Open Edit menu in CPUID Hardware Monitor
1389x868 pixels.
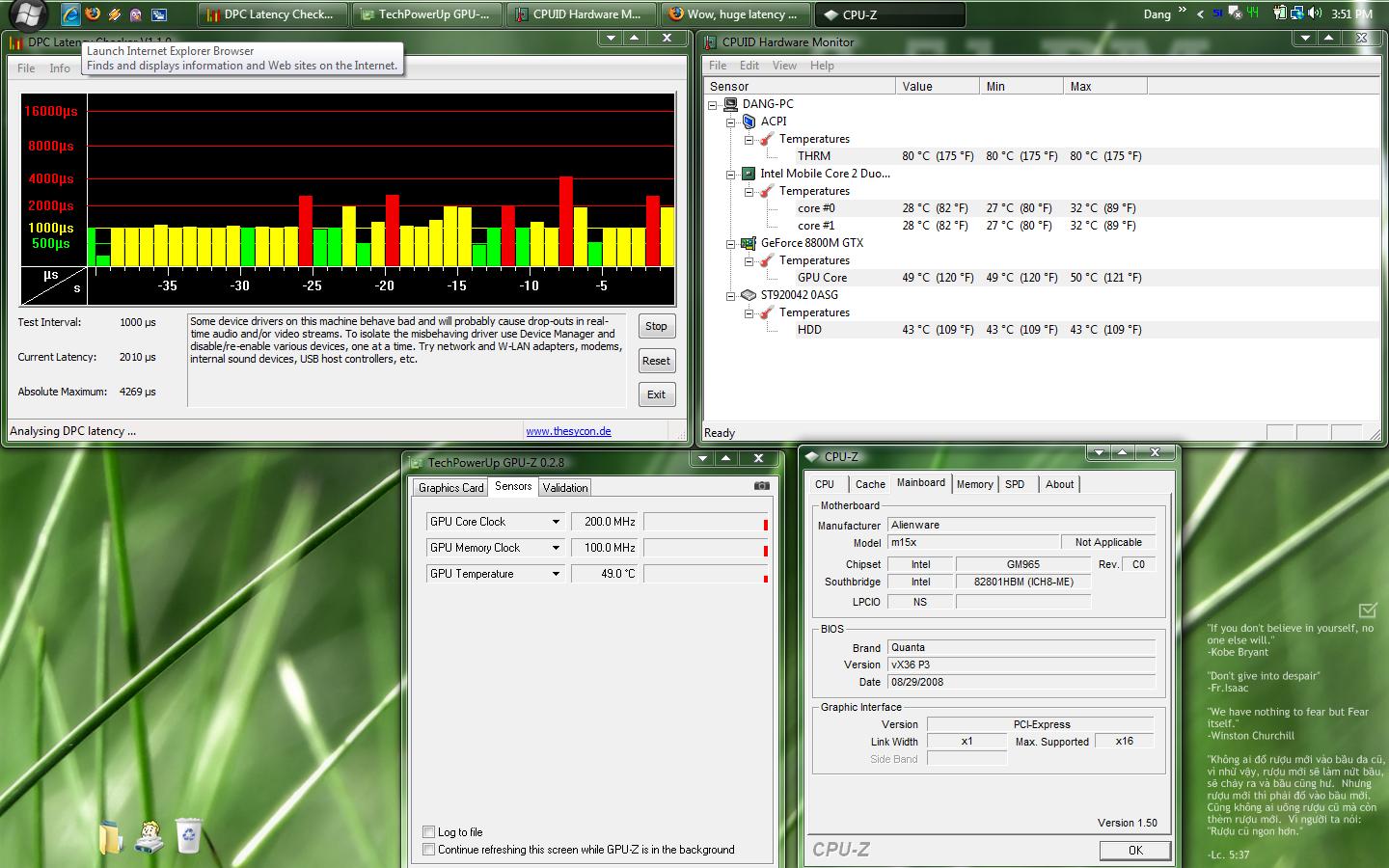749,66
